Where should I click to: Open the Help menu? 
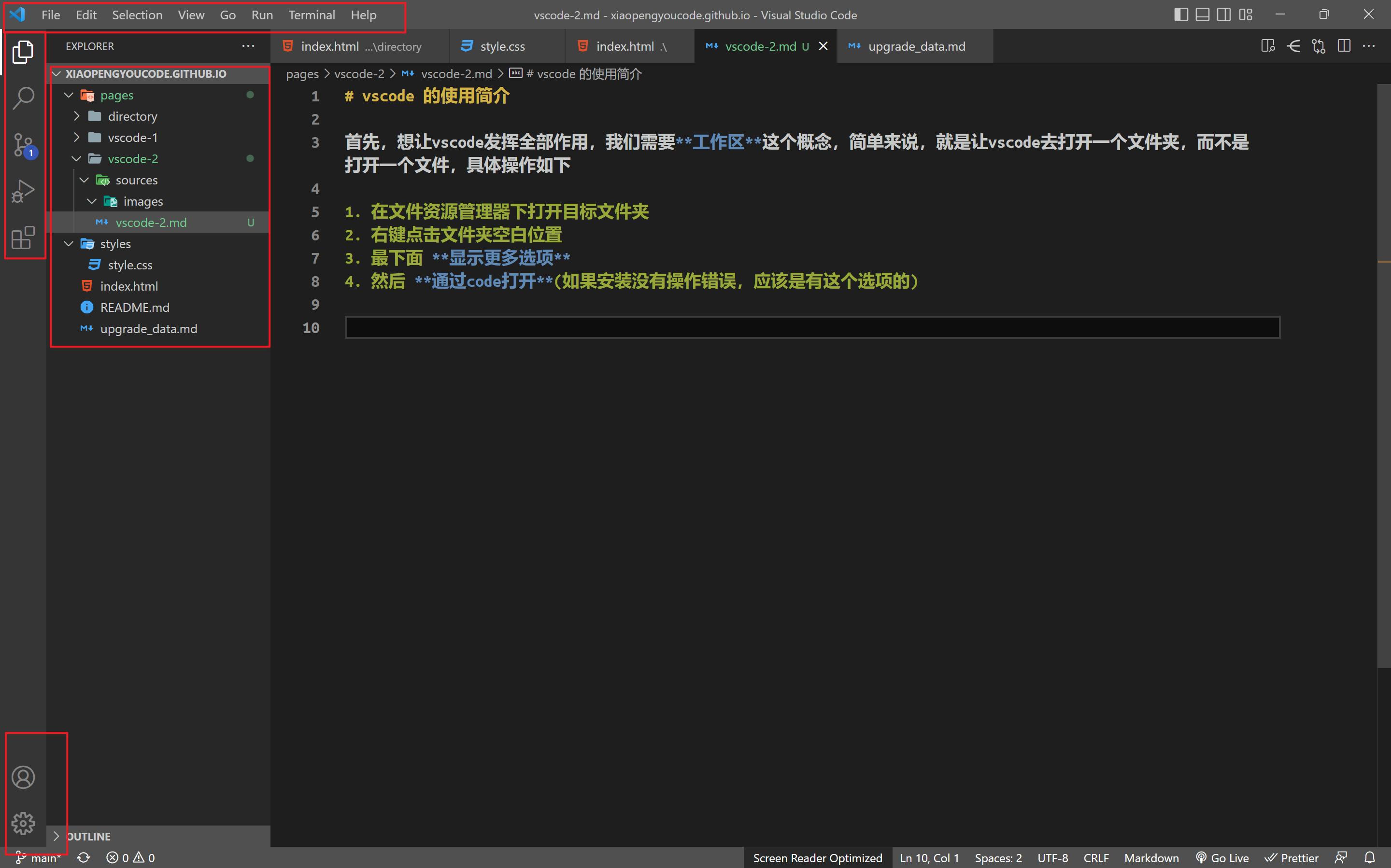363,15
